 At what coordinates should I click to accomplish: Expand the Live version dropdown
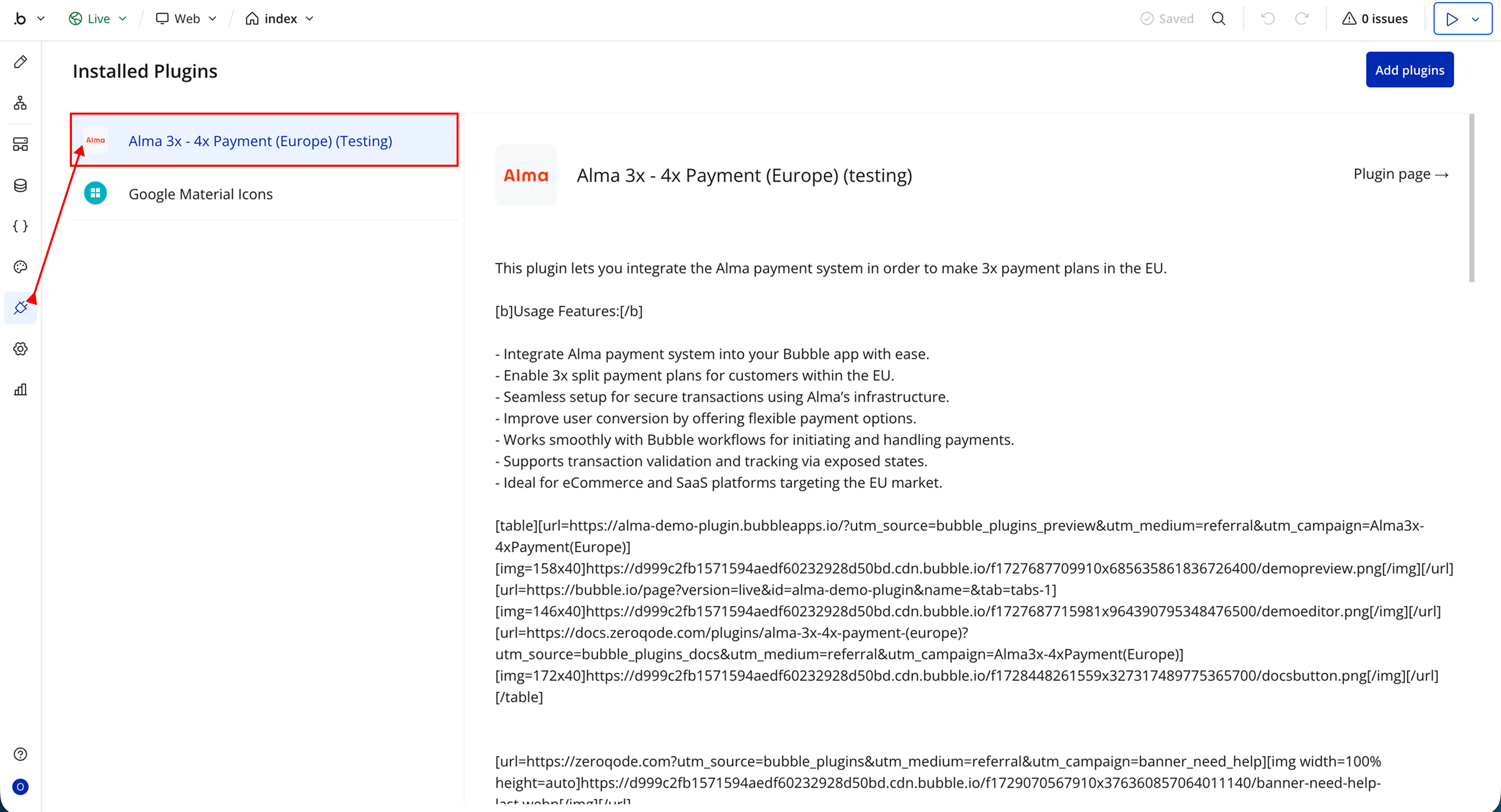pyautogui.click(x=98, y=19)
